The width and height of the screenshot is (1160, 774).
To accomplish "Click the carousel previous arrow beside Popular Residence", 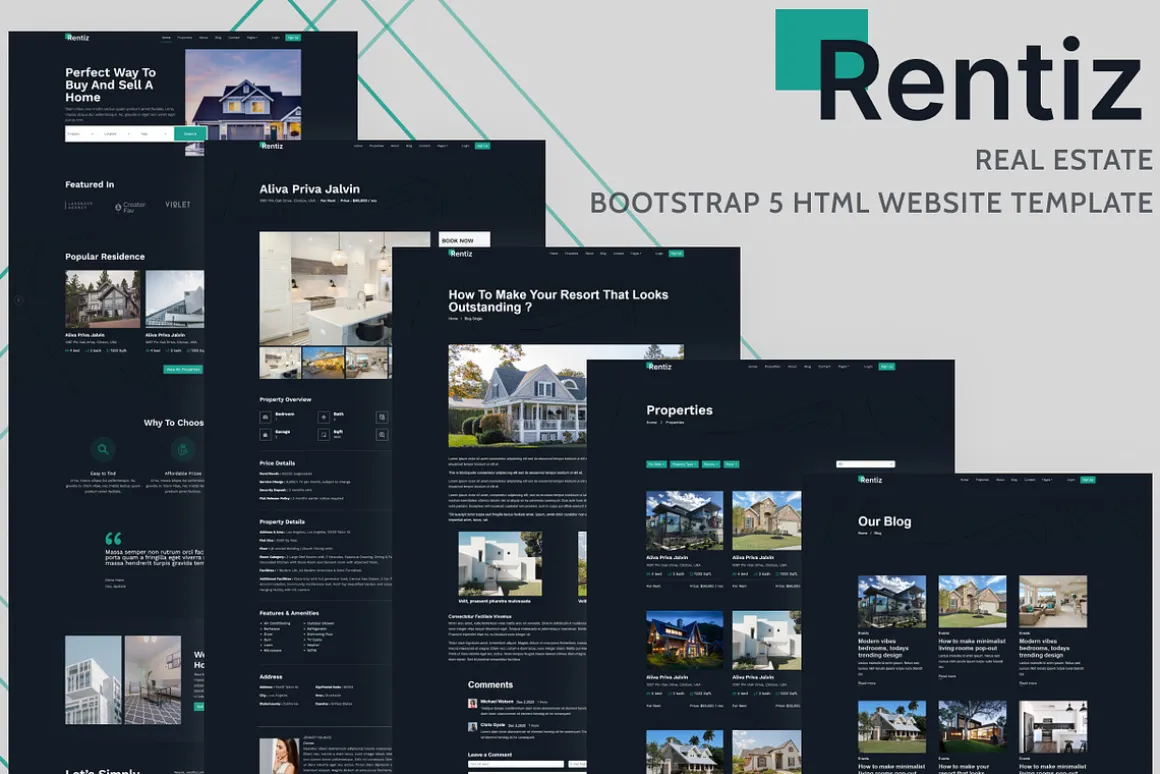I will [18, 300].
